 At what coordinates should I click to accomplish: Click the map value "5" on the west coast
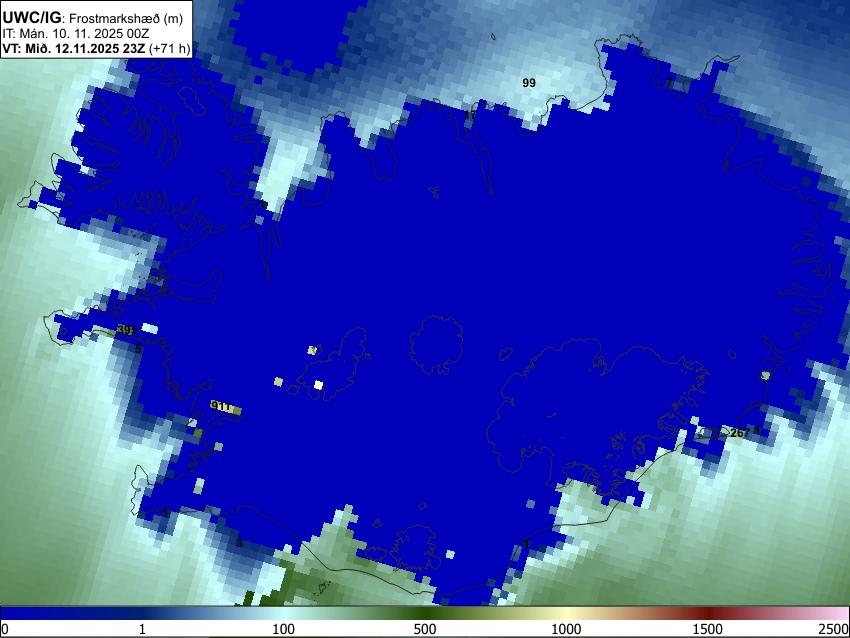(x=138, y=349)
